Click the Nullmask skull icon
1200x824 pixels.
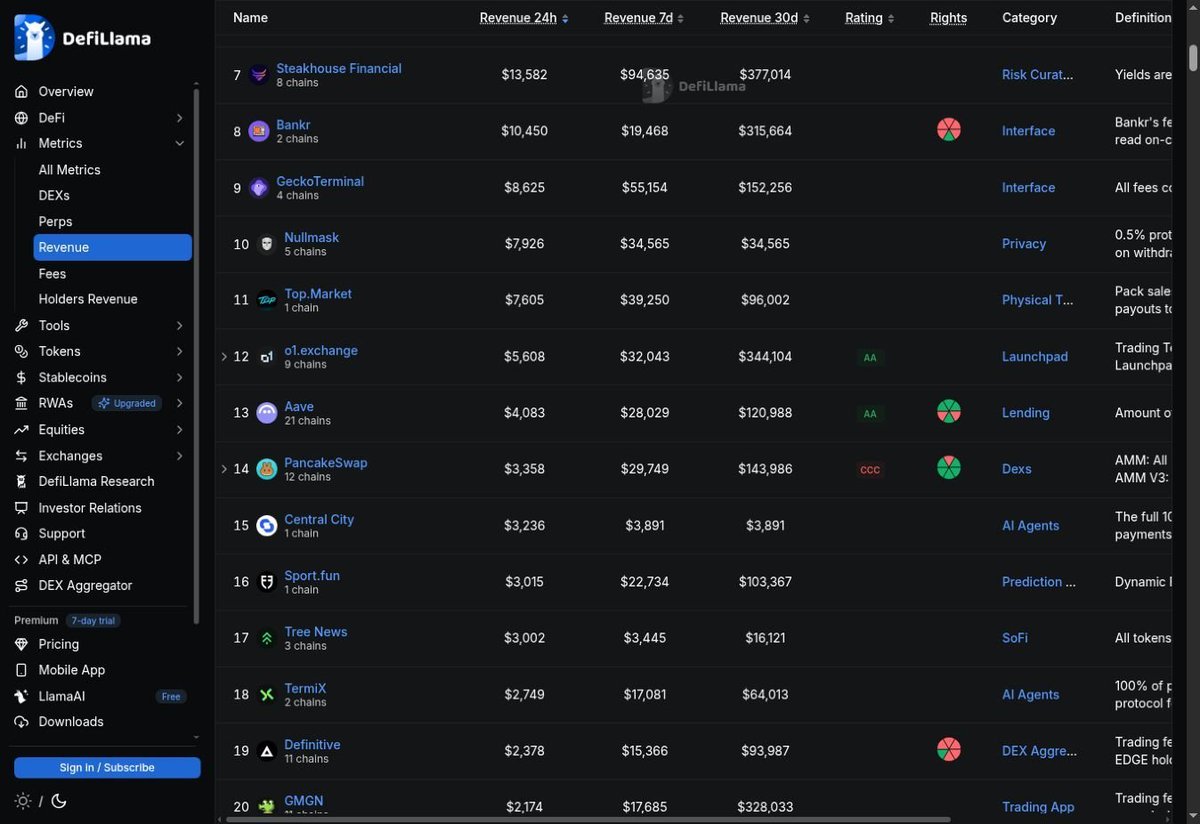[267, 244]
